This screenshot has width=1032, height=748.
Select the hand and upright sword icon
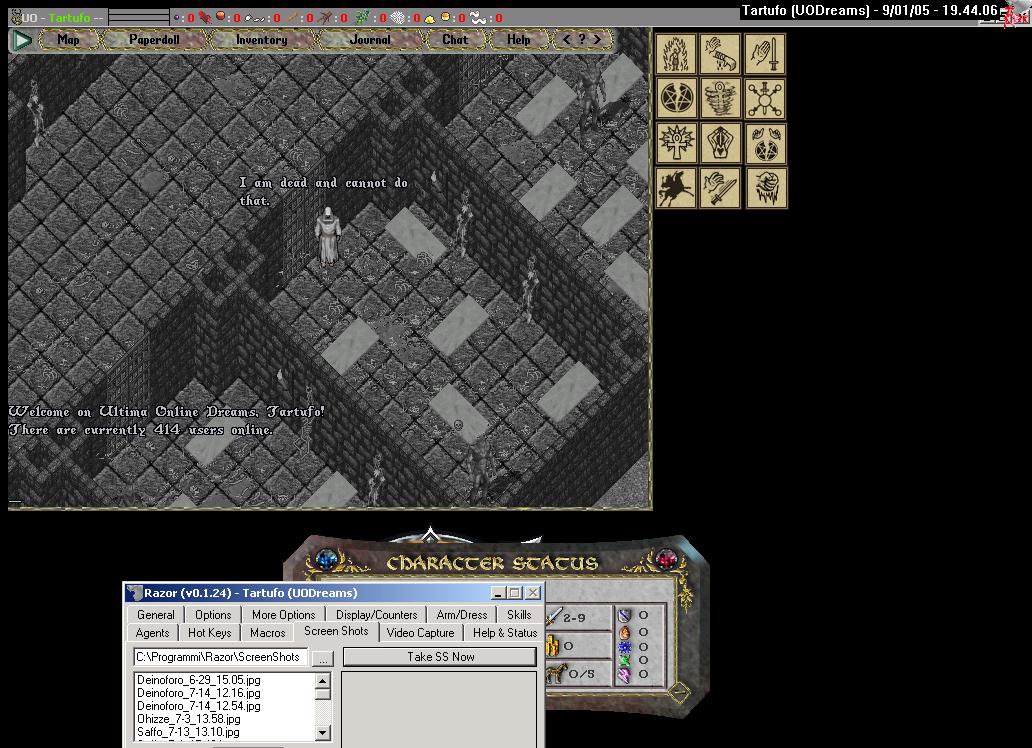tap(765, 54)
